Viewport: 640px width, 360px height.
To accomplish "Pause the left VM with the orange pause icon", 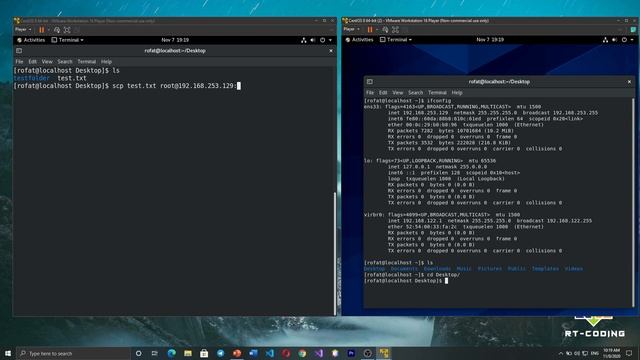I will pos(42,30).
